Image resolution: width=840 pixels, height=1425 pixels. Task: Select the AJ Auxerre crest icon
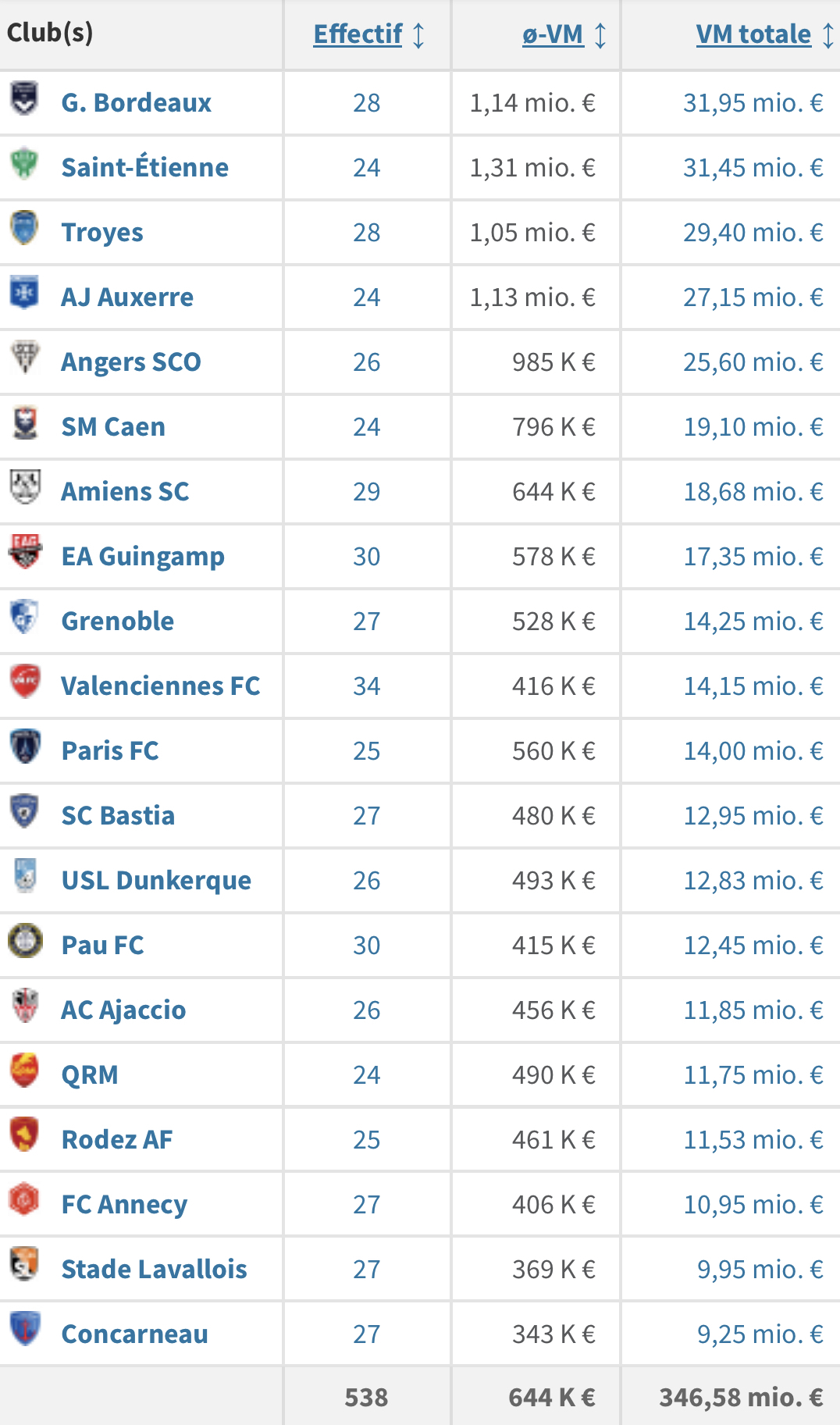(x=25, y=294)
